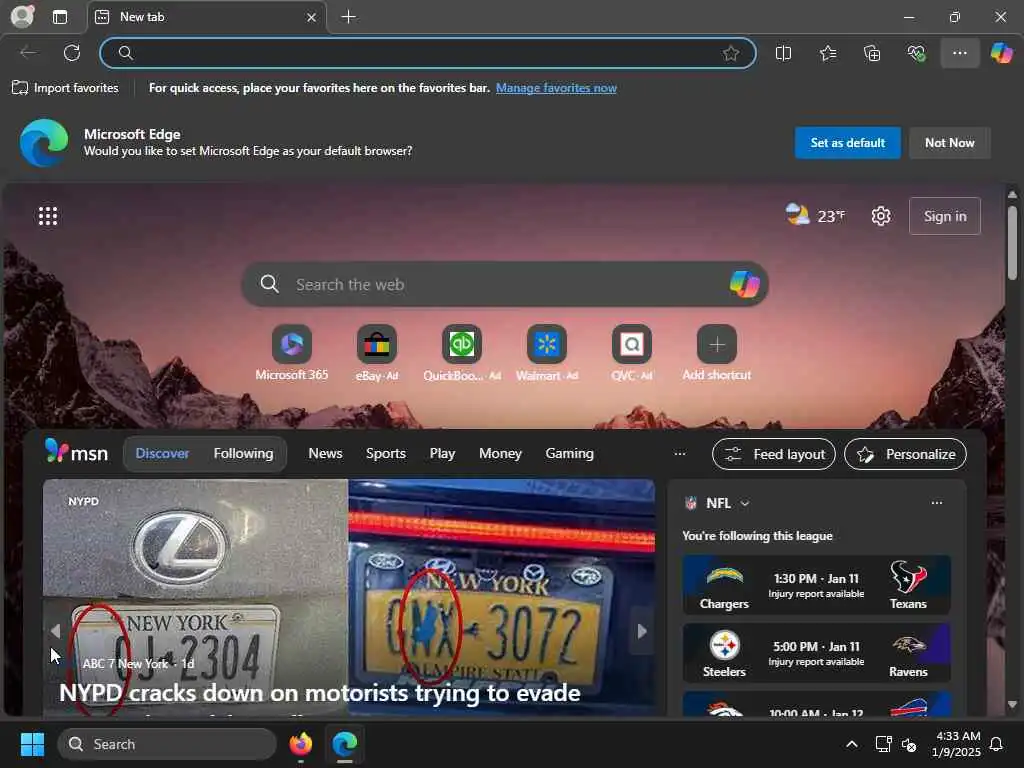Open the News tab

point(325,453)
